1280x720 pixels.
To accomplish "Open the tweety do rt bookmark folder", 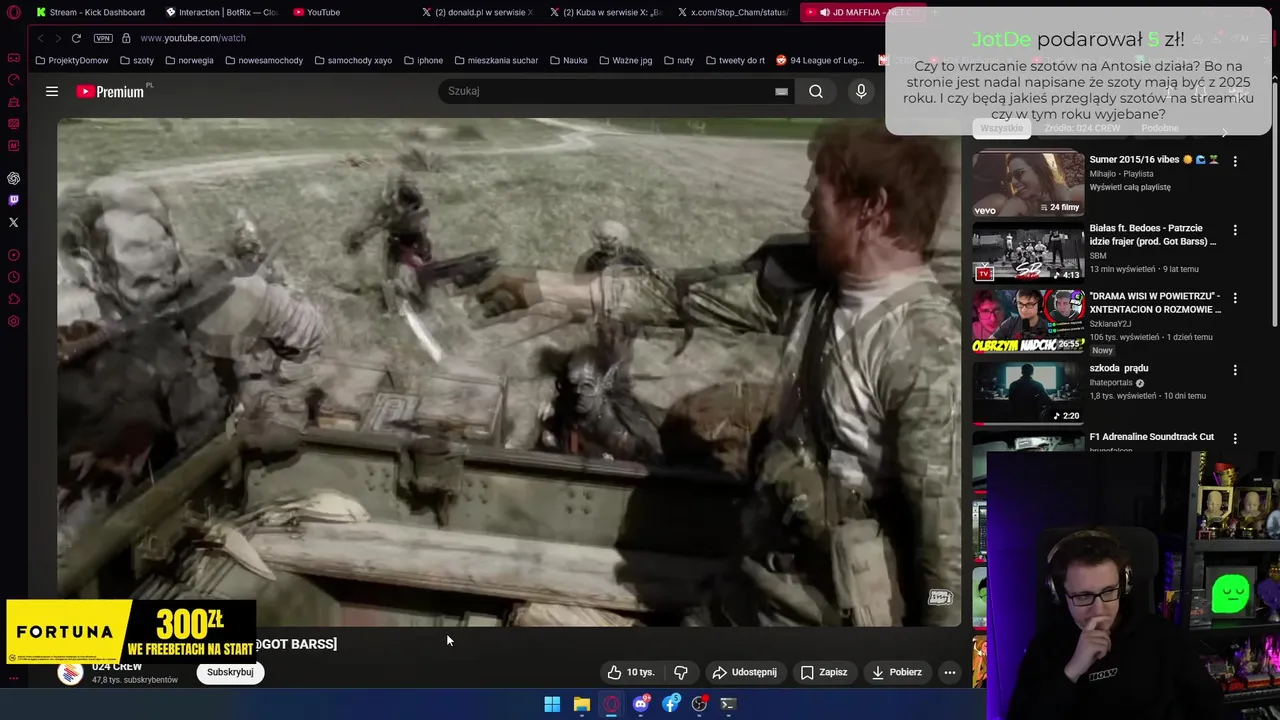I will 735,60.
